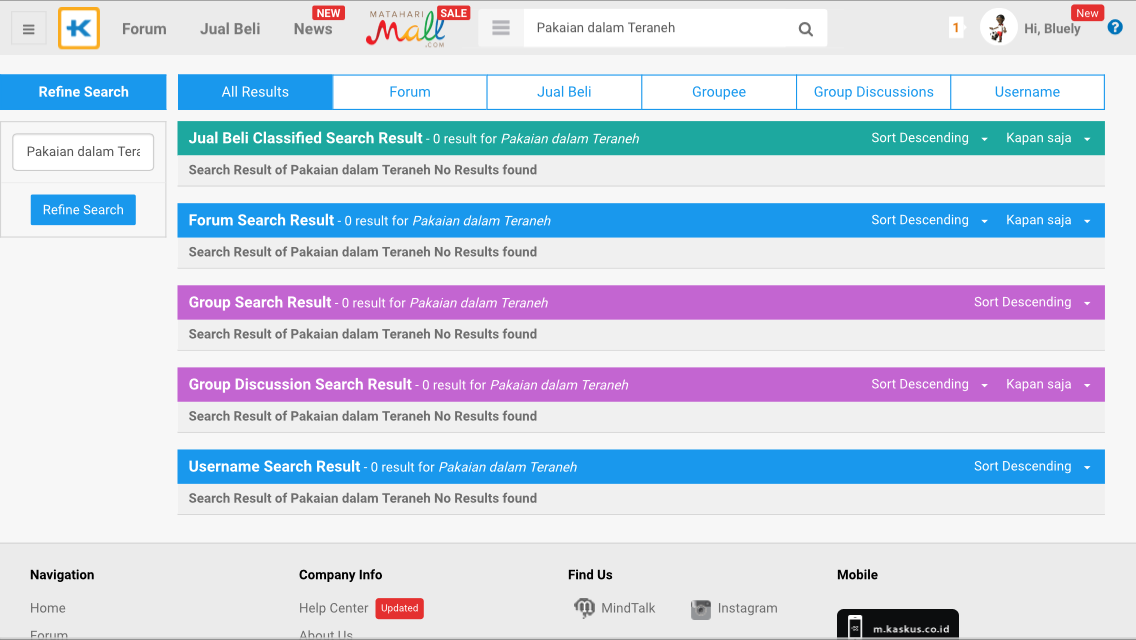Open the notification badge showing 1
The width and height of the screenshot is (1136, 640).
[956, 28]
